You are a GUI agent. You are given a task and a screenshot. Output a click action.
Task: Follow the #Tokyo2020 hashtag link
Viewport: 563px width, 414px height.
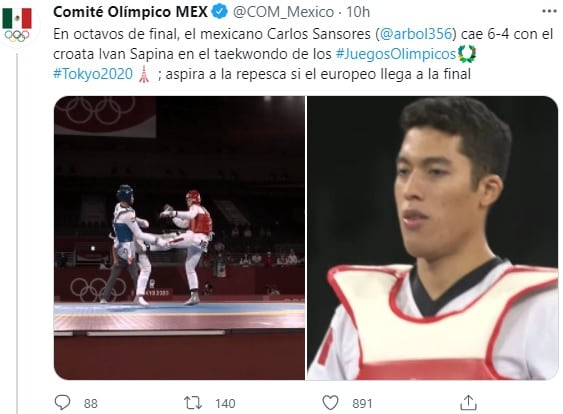tap(93, 74)
